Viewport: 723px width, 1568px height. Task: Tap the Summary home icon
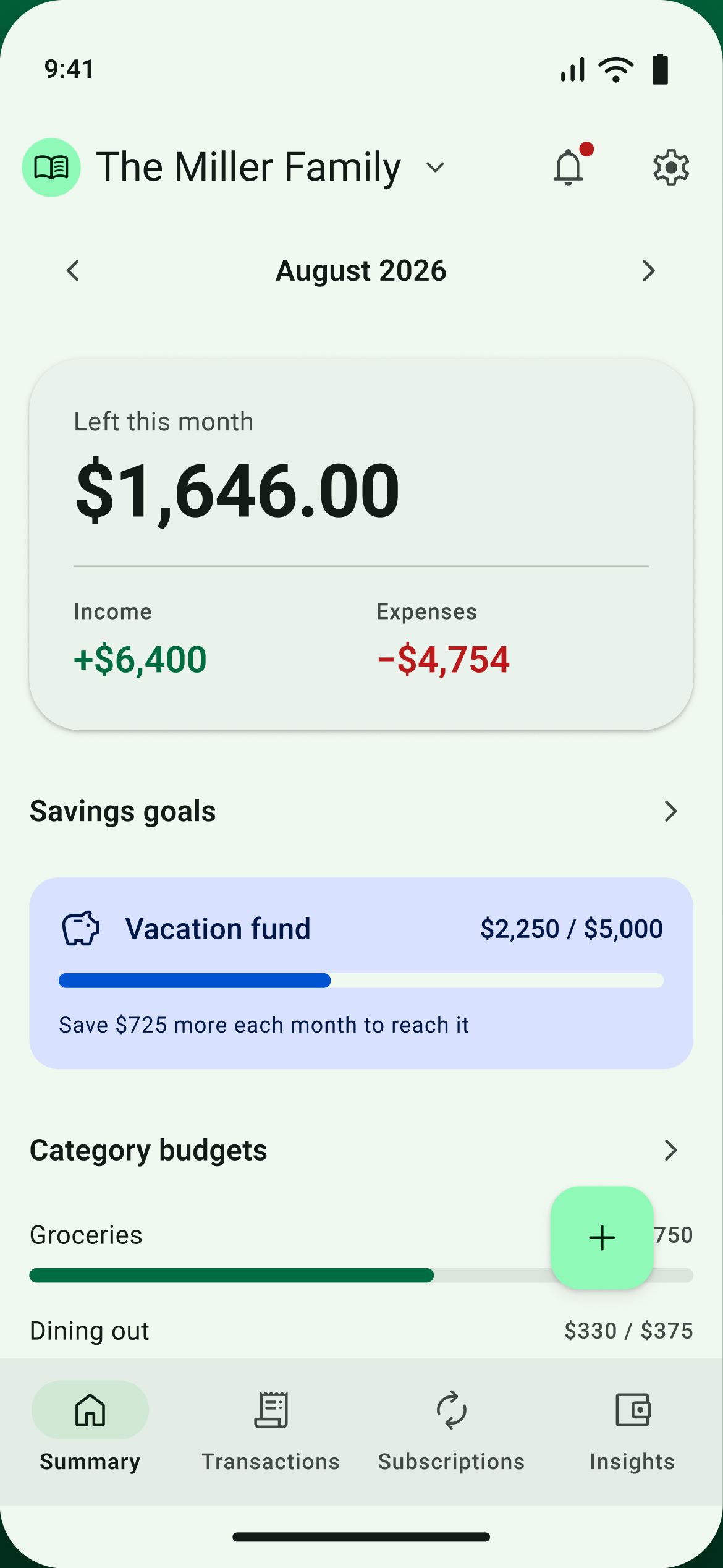(90, 1410)
